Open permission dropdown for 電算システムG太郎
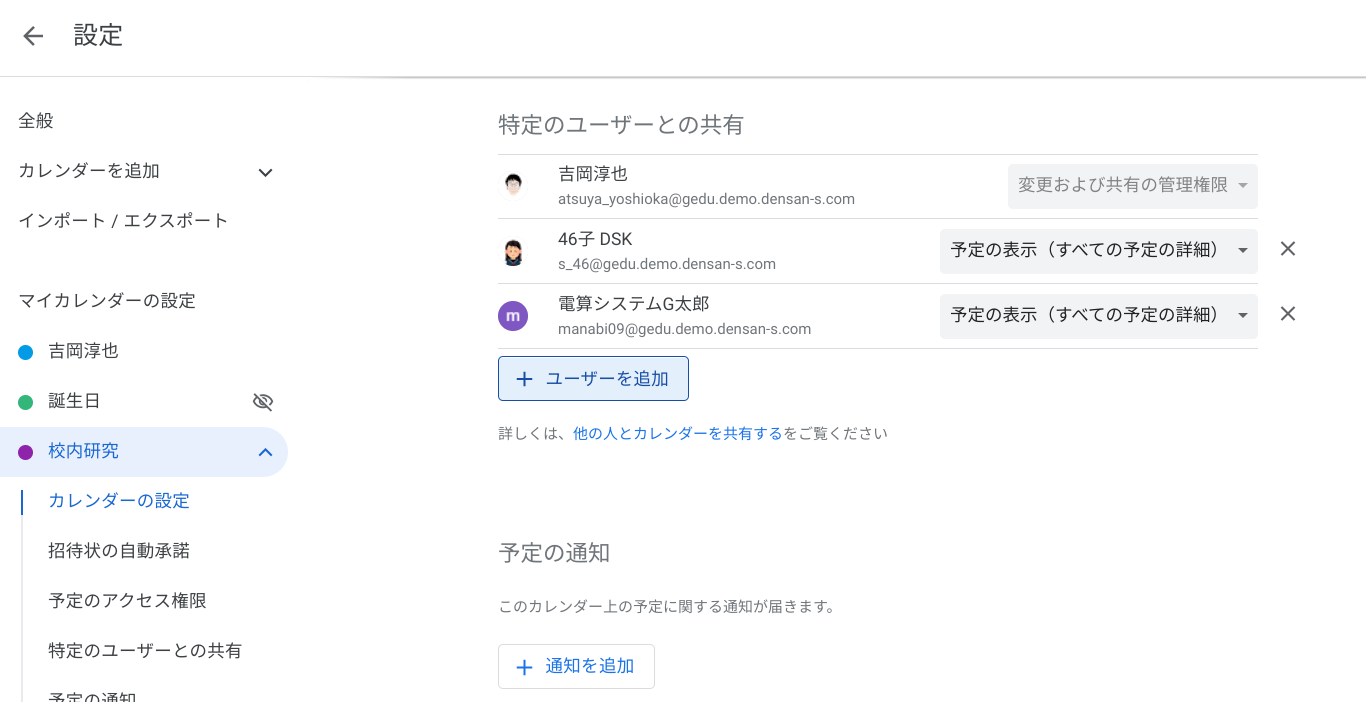 pos(1099,316)
